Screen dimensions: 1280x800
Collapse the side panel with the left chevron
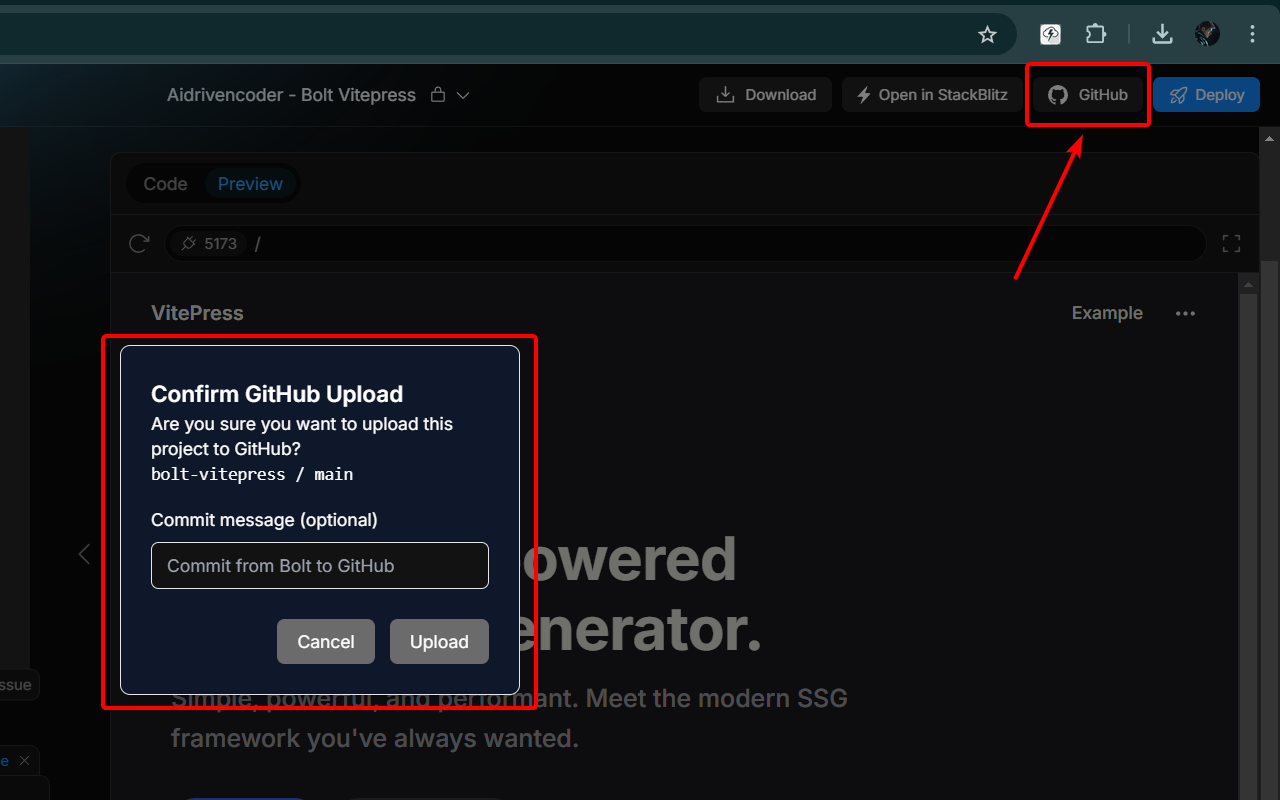pos(84,554)
